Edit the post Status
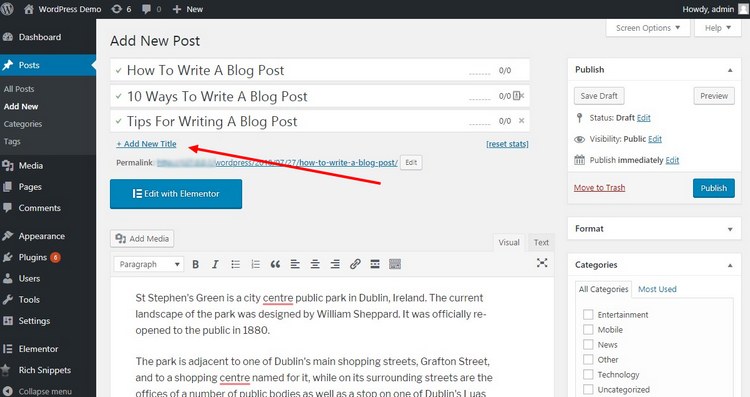The image size is (750, 397). pyautogui.click(x=643, y=118)
